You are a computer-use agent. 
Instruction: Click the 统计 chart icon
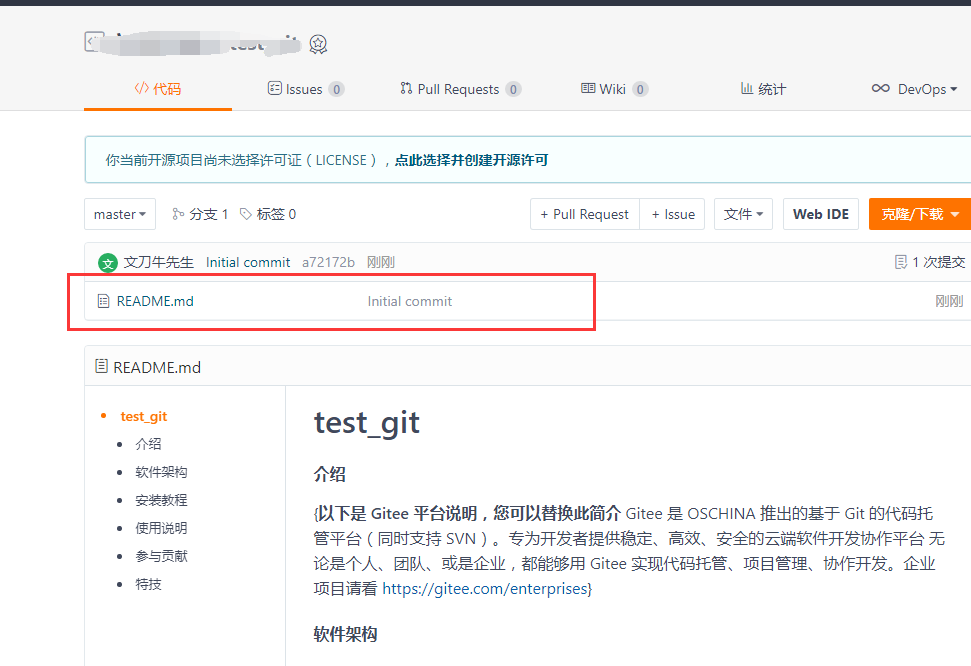click(745, 88)
